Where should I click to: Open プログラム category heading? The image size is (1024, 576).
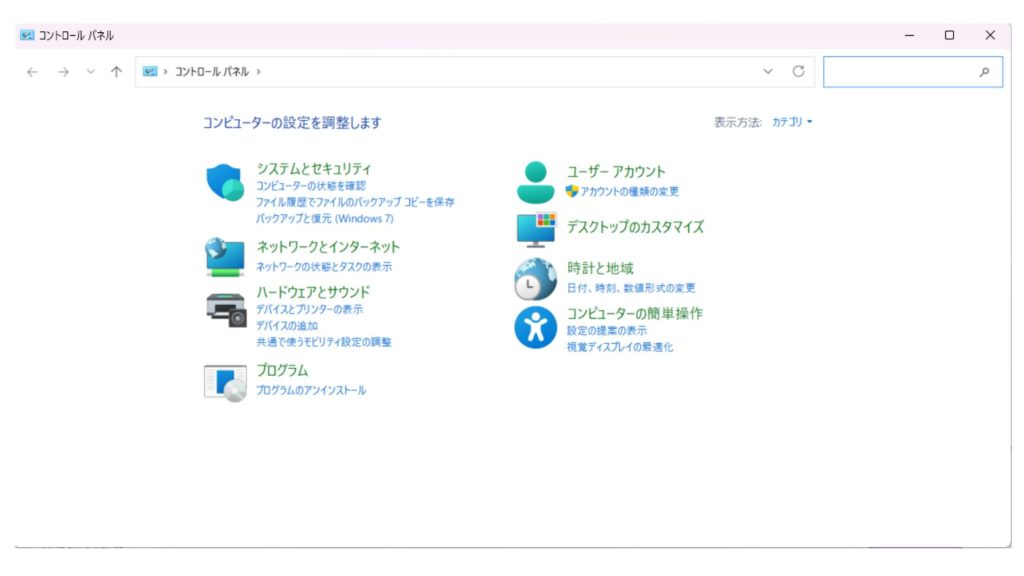pyautogui.click(x=282, y=370)
